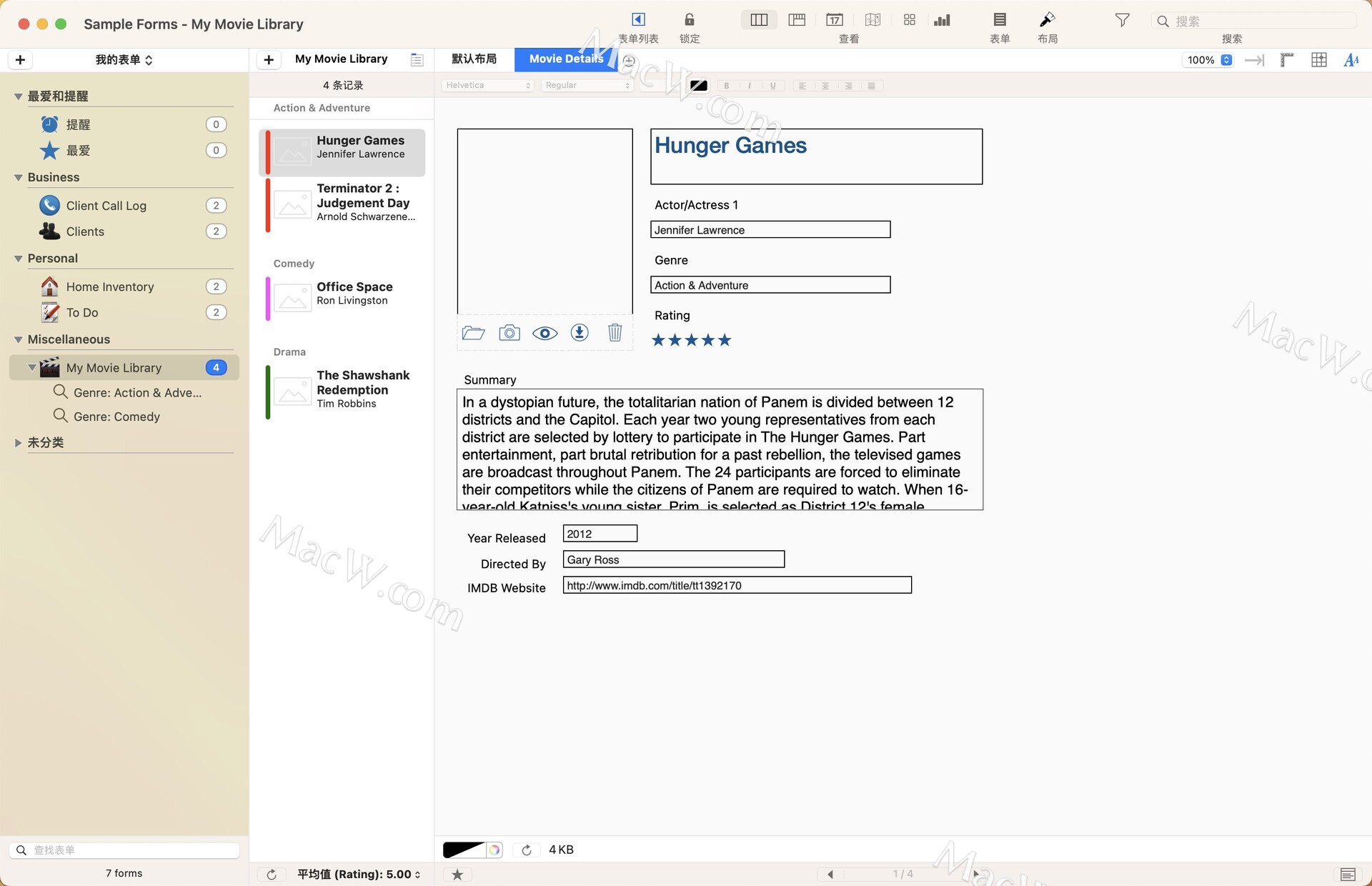This screenshot has height=886, width=1372.
Task: Click the IMDB Website field
Action: (x=737, y=585)
